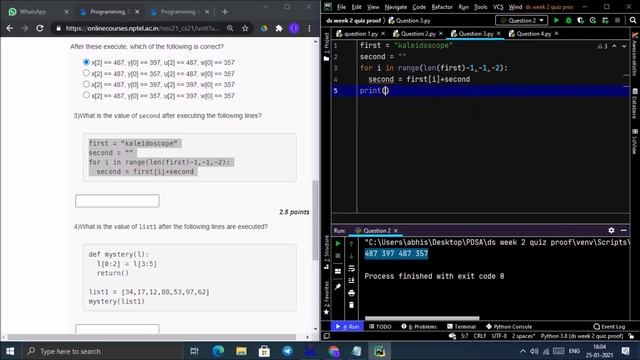Open the Refactor menu
The width and height of the screenshot is (640, 360).
click(442, 7)
